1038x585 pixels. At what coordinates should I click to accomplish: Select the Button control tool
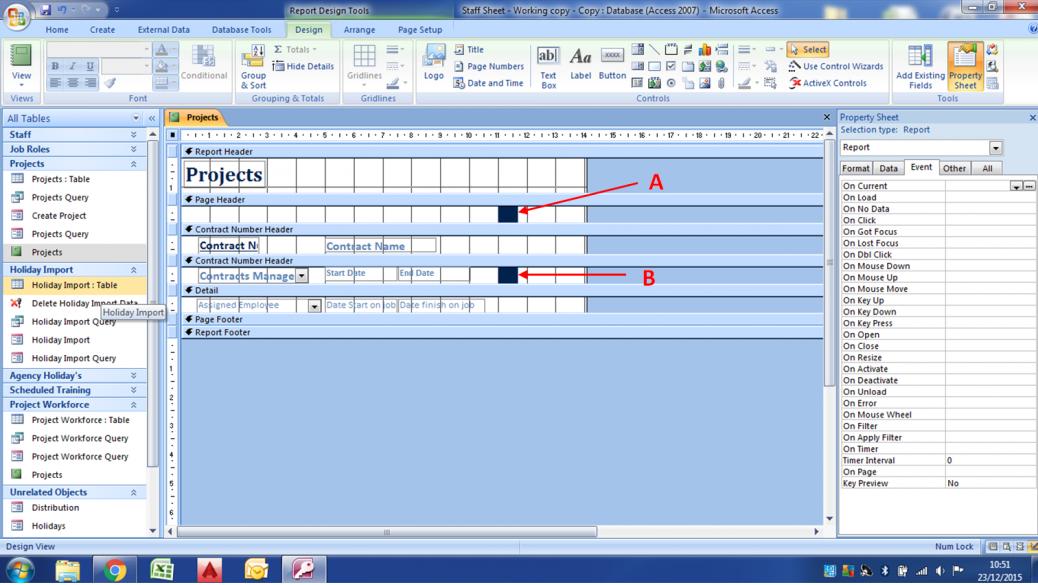click(x=612, y=64)
